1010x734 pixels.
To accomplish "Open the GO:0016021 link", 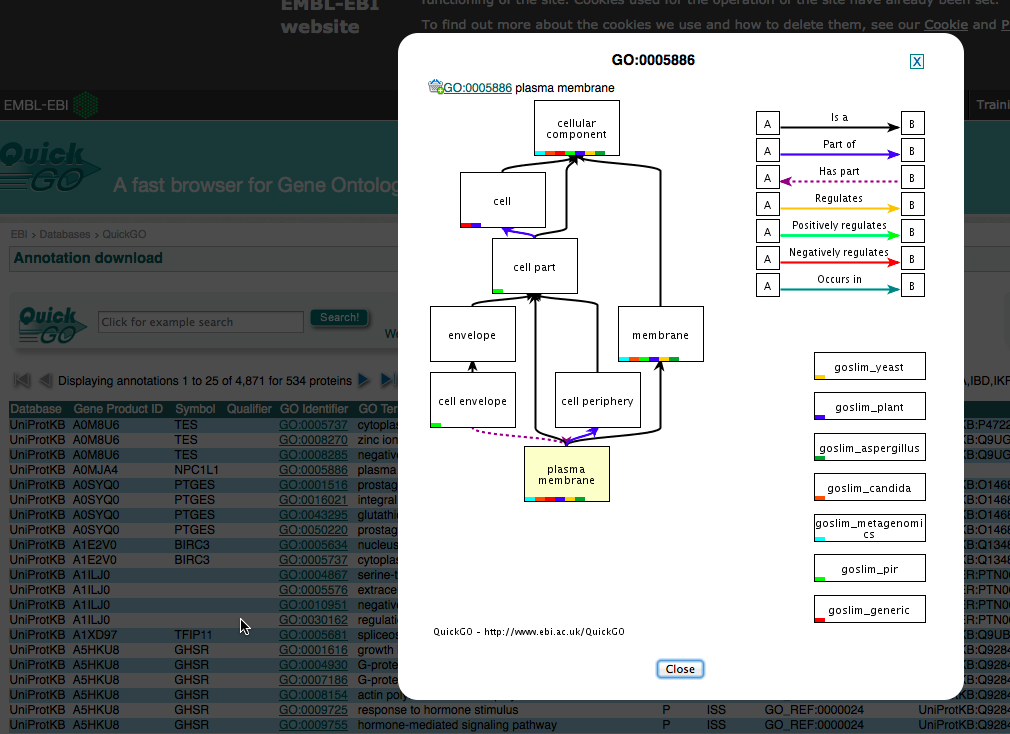I will pyautogui.click(x=313, y=500).
